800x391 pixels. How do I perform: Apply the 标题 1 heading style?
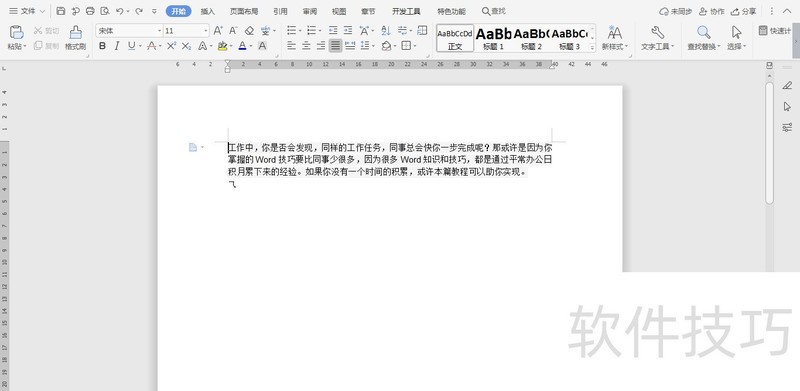(x=493, y=38)
